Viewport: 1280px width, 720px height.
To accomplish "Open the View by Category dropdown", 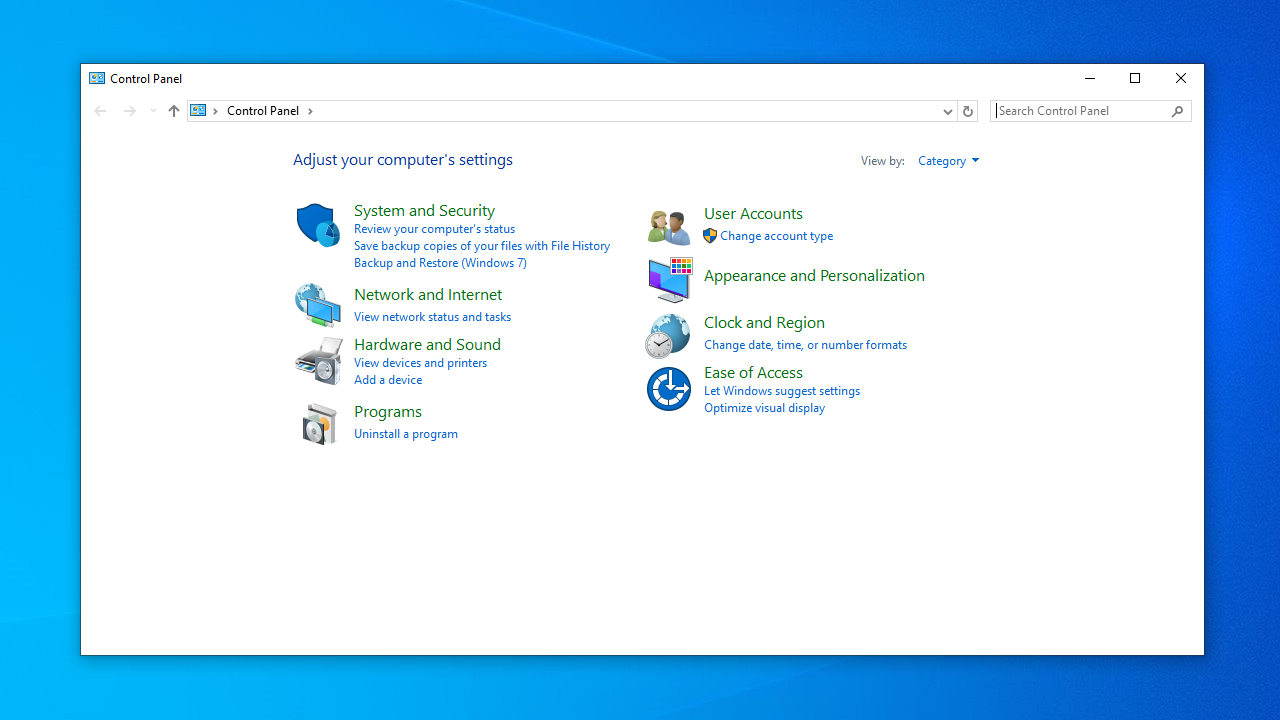I will 948,161.
